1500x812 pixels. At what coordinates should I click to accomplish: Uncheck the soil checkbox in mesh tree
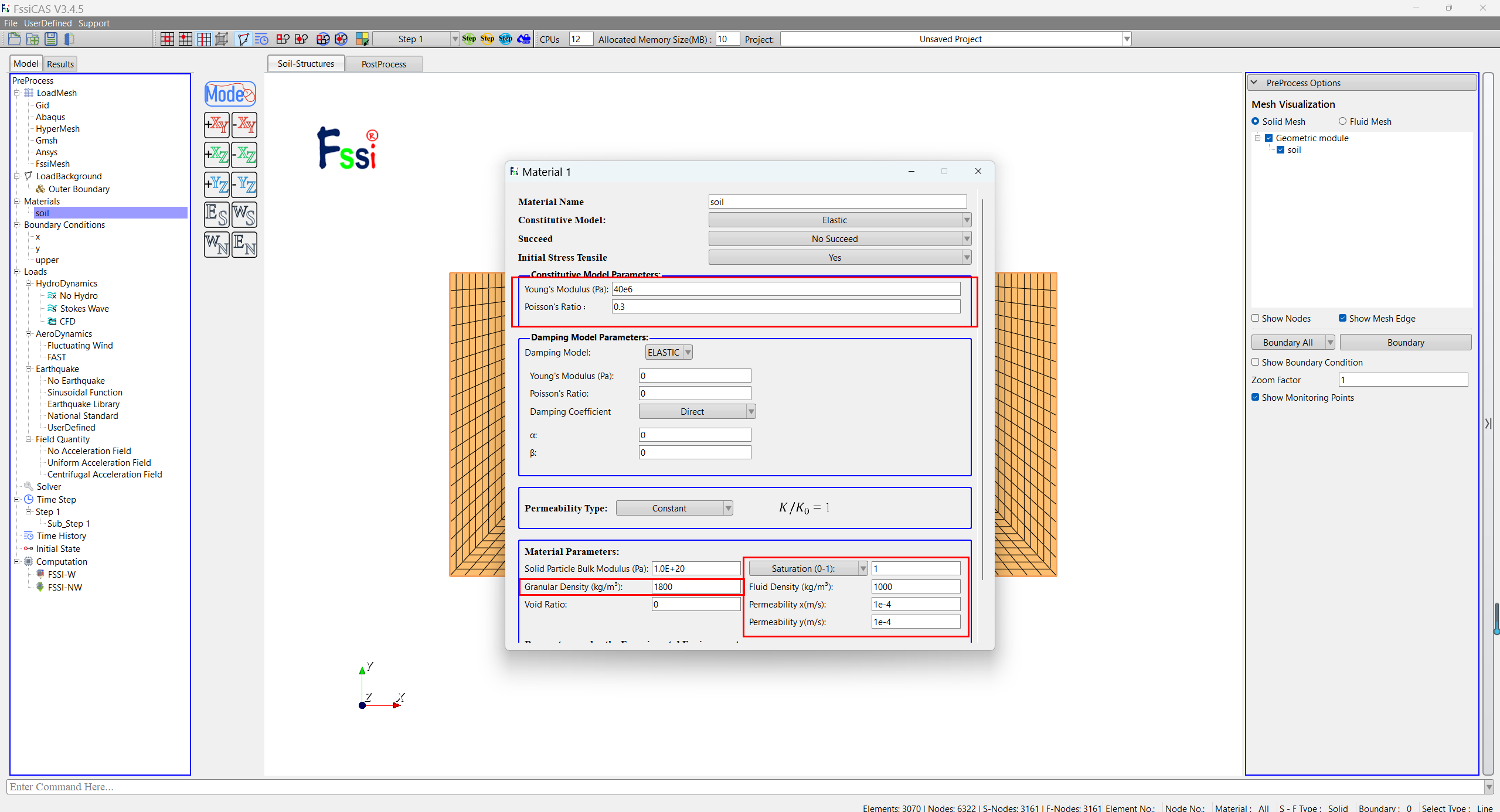1280,150
